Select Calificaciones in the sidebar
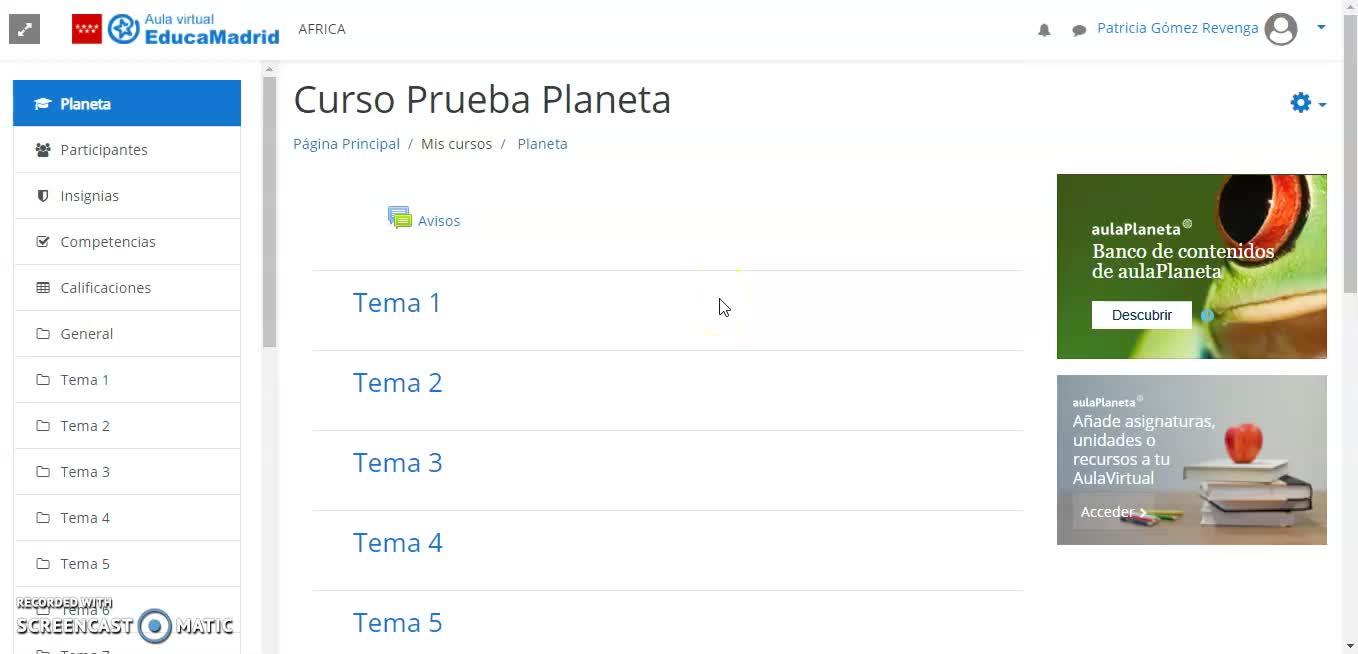Viewport: 1358px width, 654px height. tap(105, 288)
